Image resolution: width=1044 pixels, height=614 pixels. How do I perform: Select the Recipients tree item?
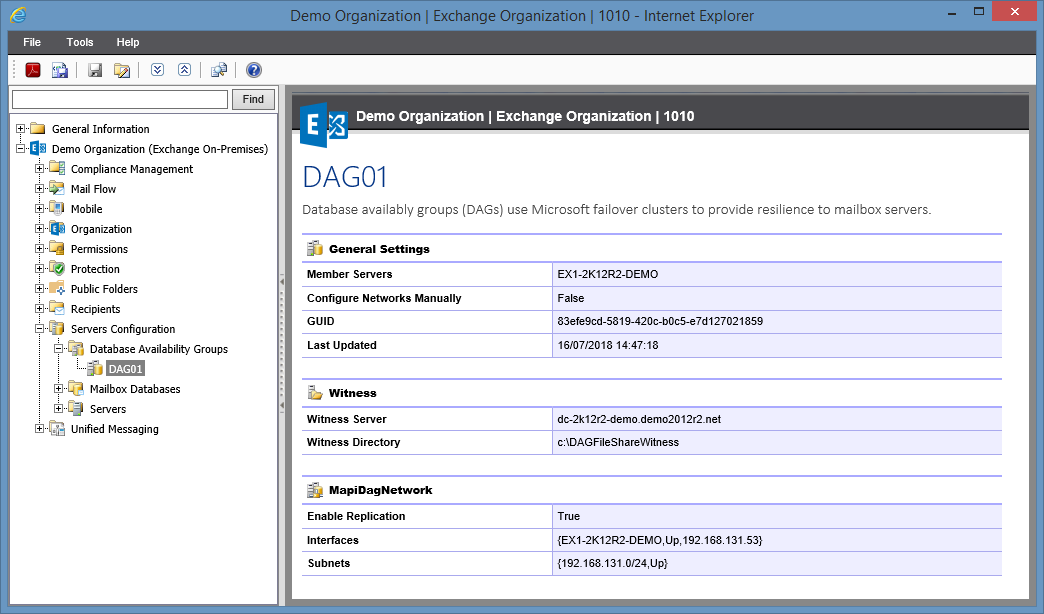[95, 309]
